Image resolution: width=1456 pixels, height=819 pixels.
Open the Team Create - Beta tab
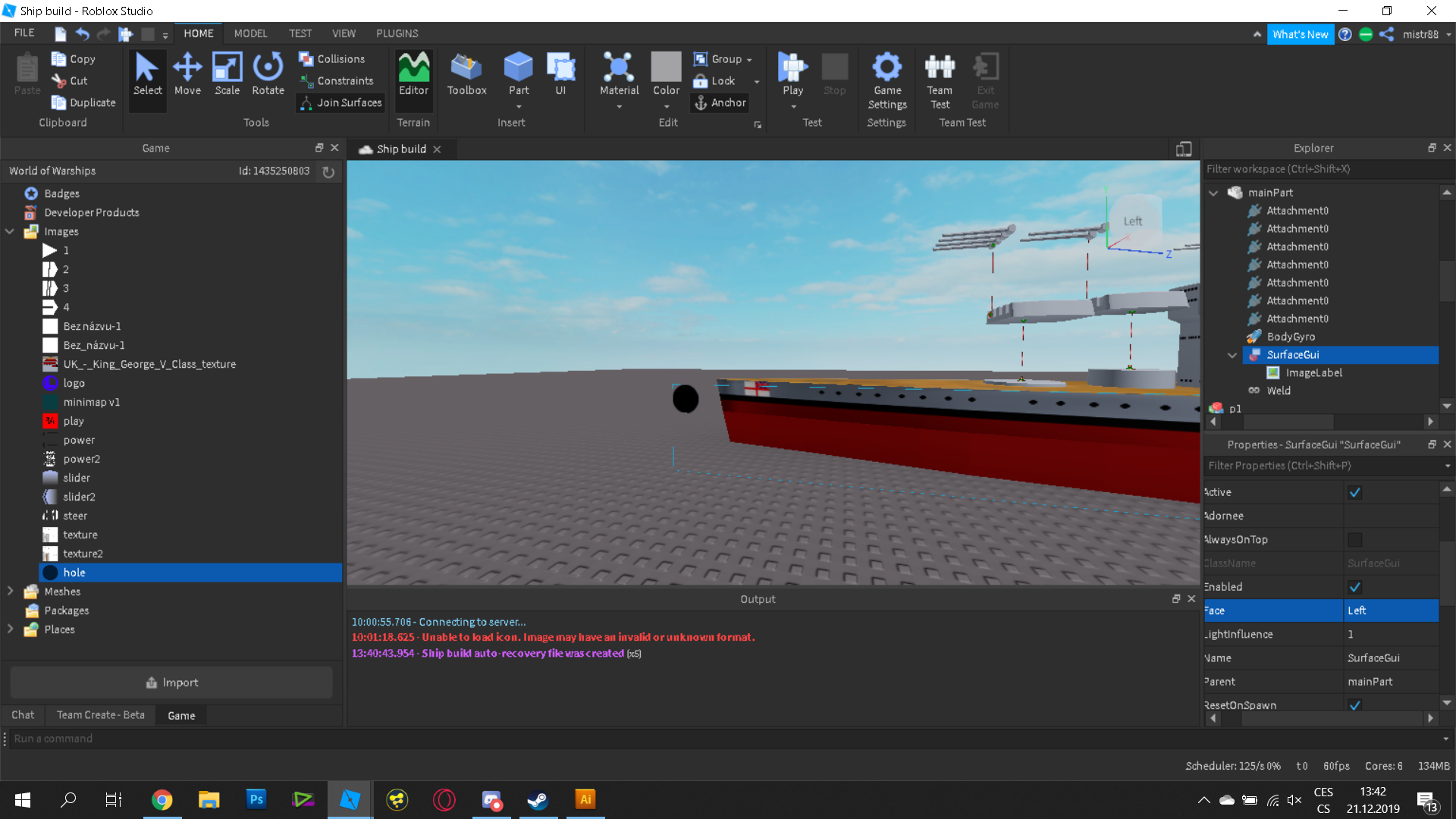click(100, 715)
